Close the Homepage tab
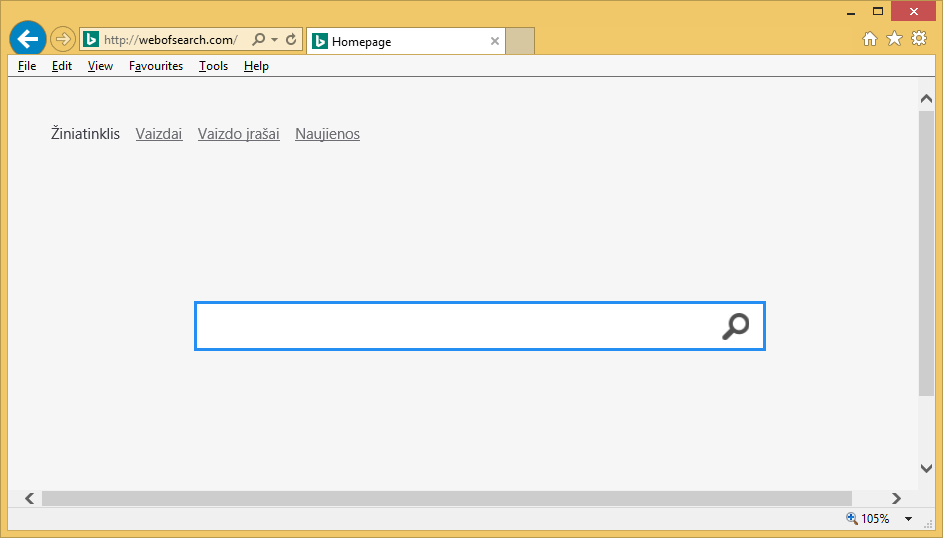 click(x=494, y=41)
